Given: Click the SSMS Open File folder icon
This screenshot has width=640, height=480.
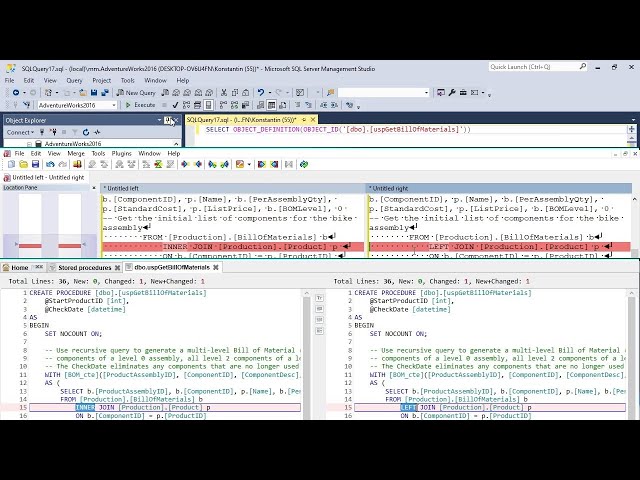Looking at the screenshot, I should coord(83,93).
